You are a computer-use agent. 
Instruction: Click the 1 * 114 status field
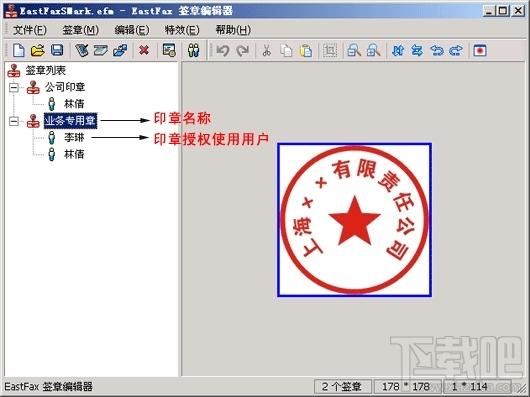click(477, 387)
